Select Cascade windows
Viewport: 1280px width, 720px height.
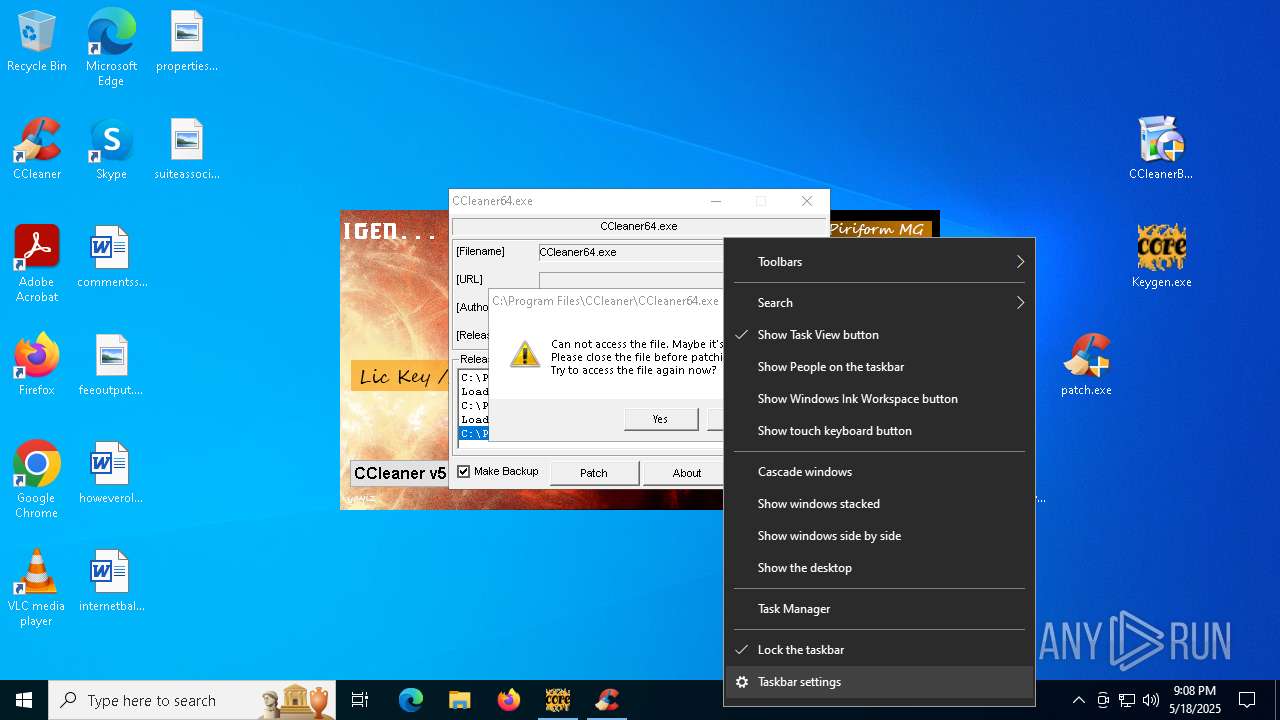click(x=880, y=472)
